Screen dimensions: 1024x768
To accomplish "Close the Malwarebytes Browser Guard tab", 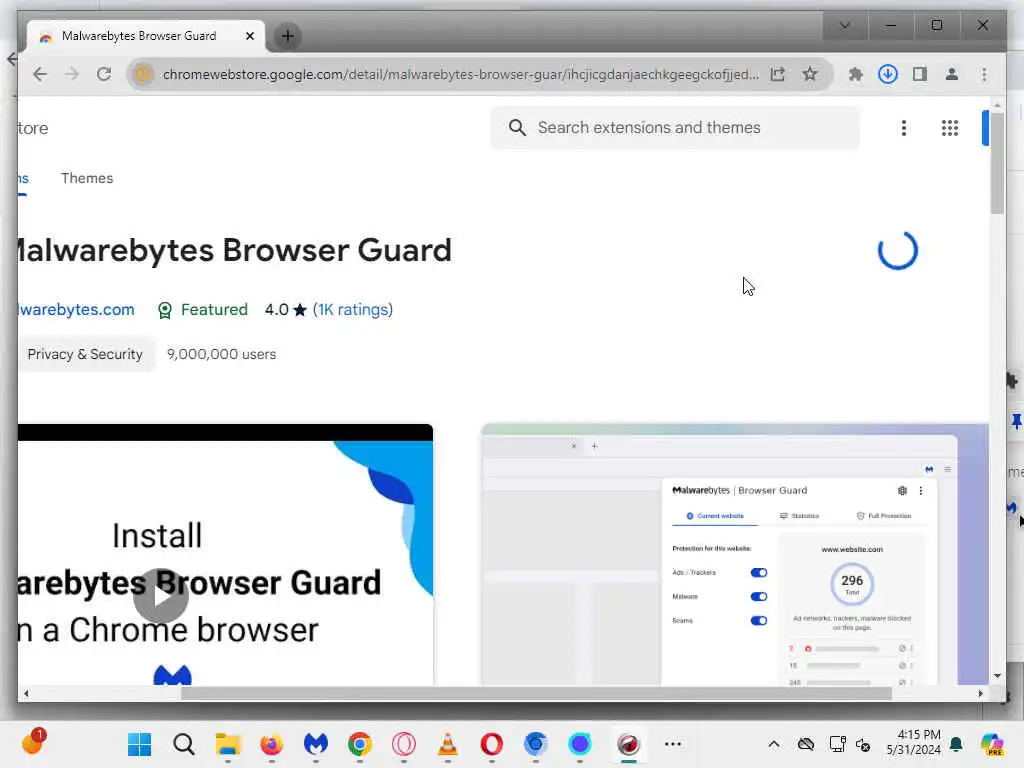I will (x=249, y=36).
